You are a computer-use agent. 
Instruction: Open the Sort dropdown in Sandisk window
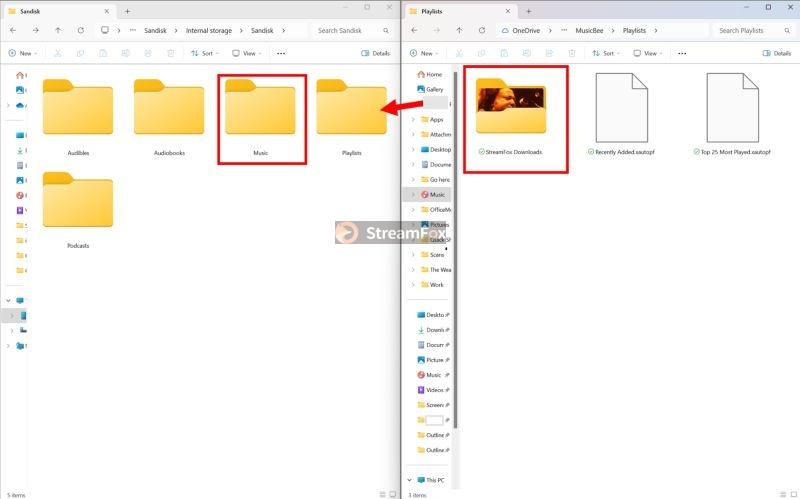tap(205, 53)
